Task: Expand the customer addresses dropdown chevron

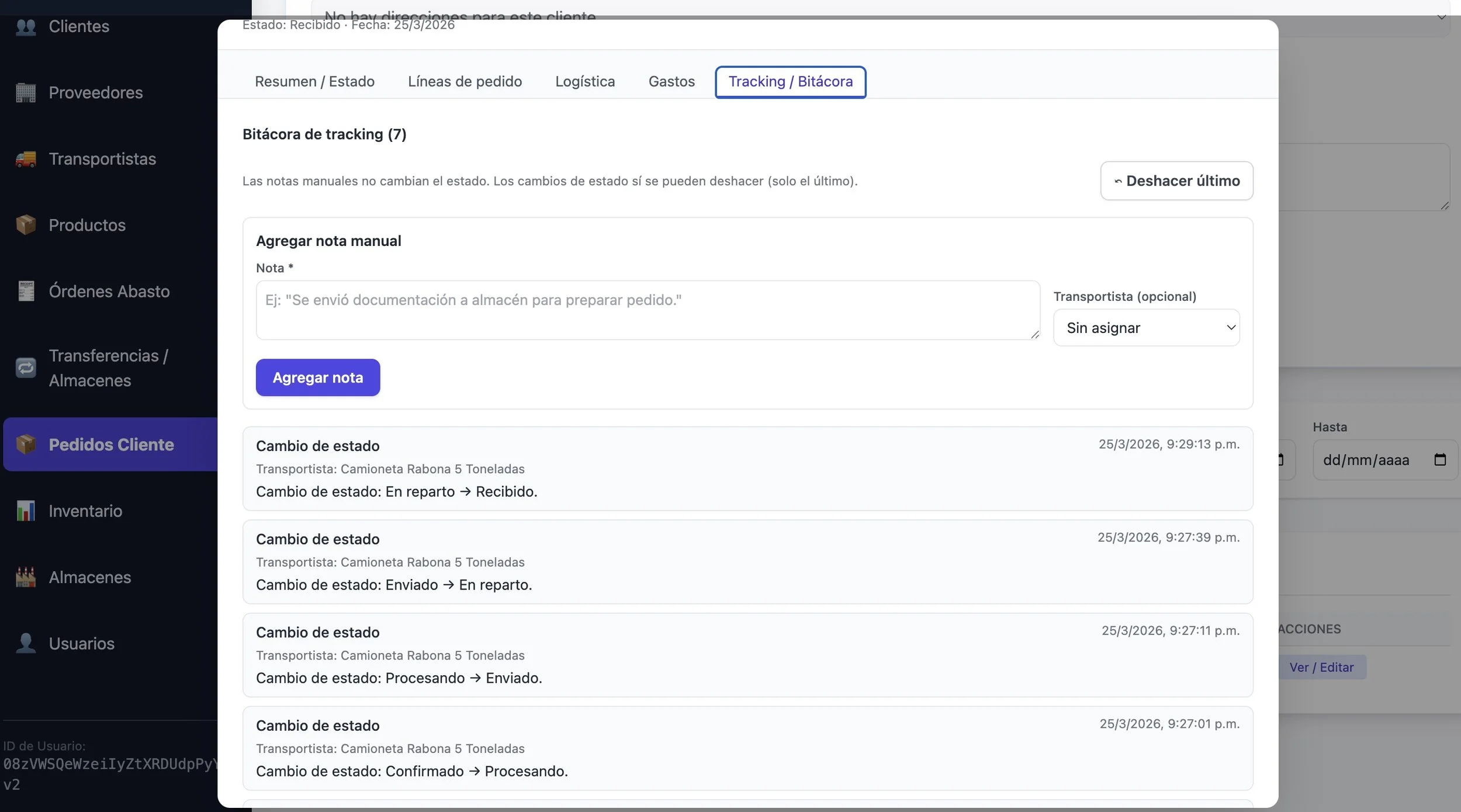Action: [1441, 18]
